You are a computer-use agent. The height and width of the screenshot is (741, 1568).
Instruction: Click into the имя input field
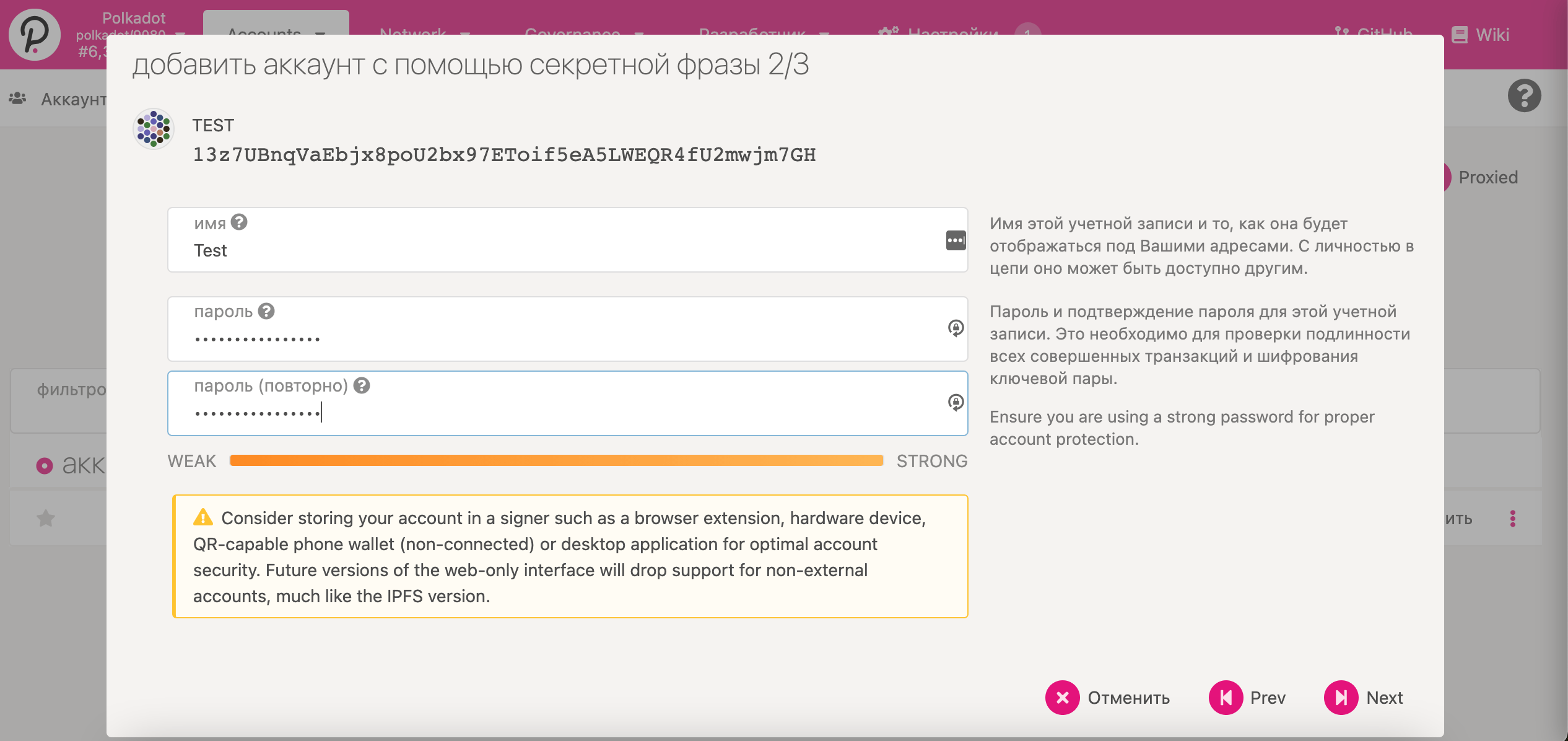(x=557, y=250)
